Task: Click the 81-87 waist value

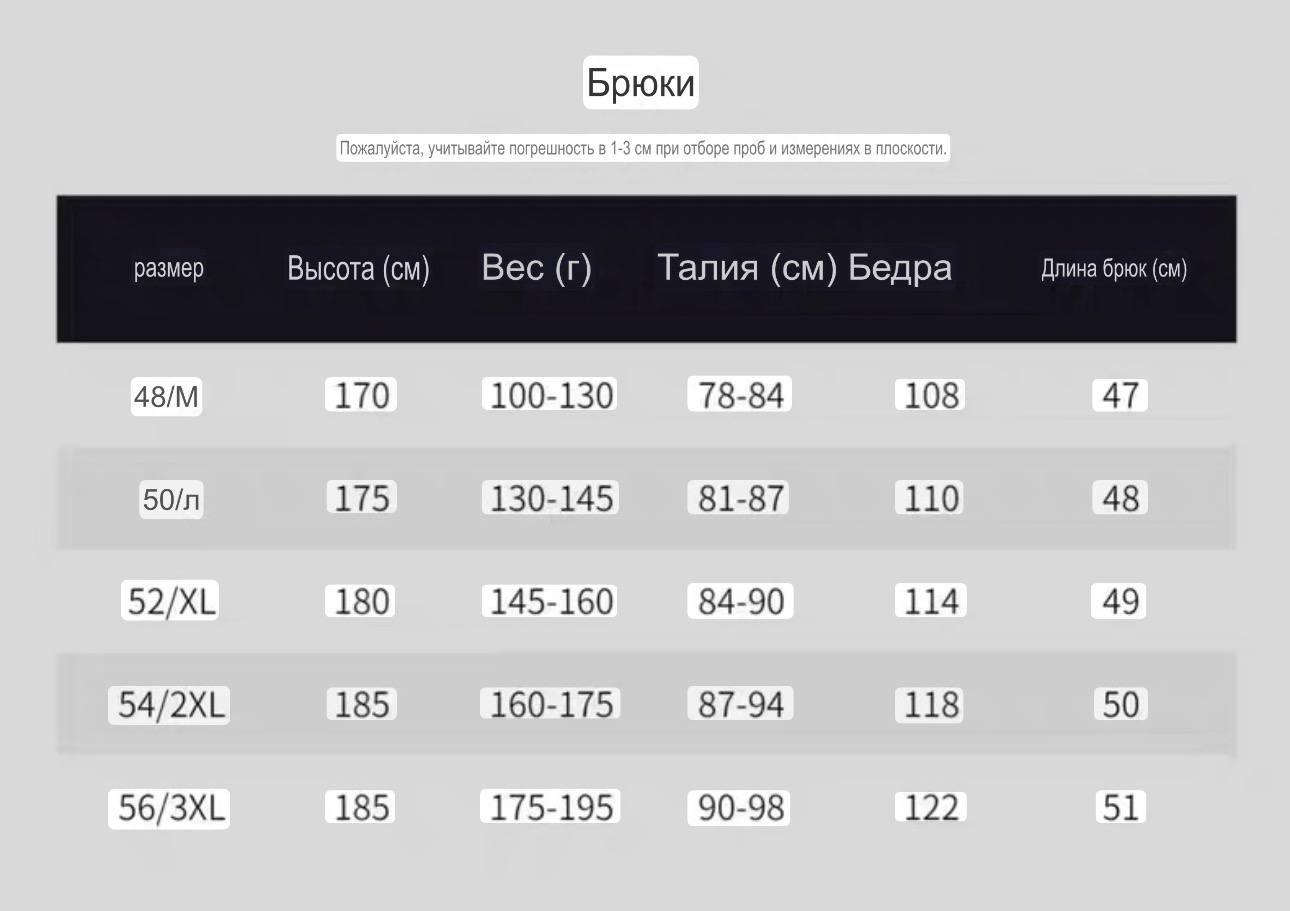Action: pyautogui.click(x=739, y=498)
